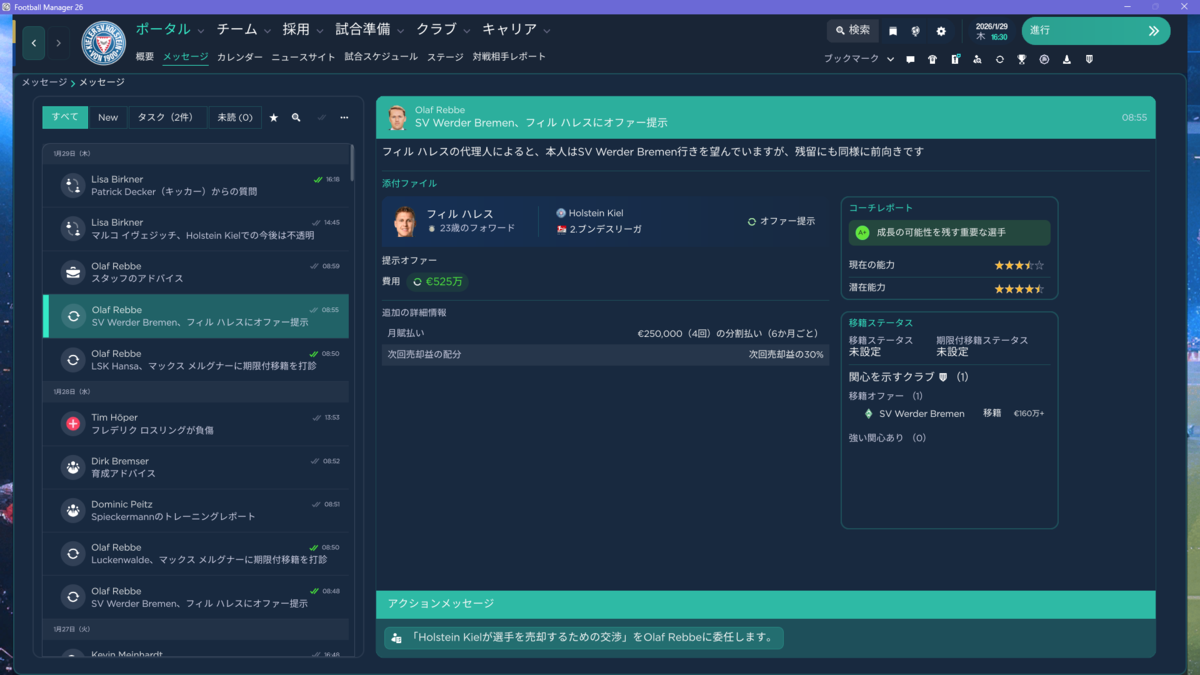Open the three-dot more options menu

click(344, 117)
